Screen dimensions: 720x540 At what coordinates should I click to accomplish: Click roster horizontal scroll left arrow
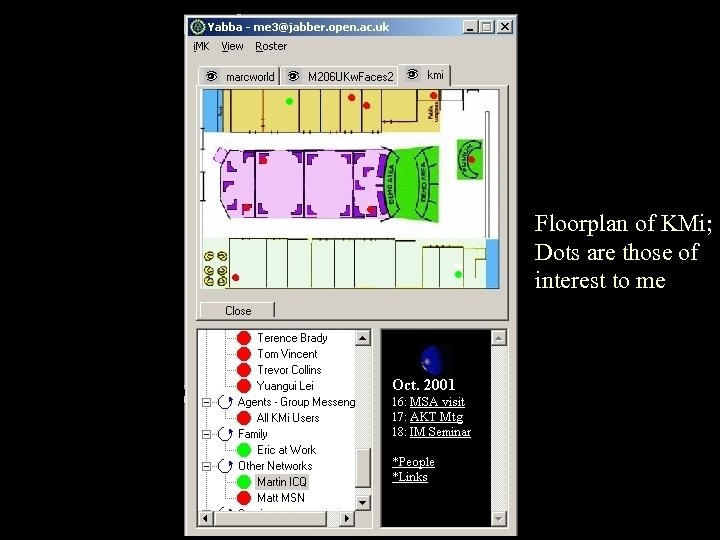pos(205,518)
